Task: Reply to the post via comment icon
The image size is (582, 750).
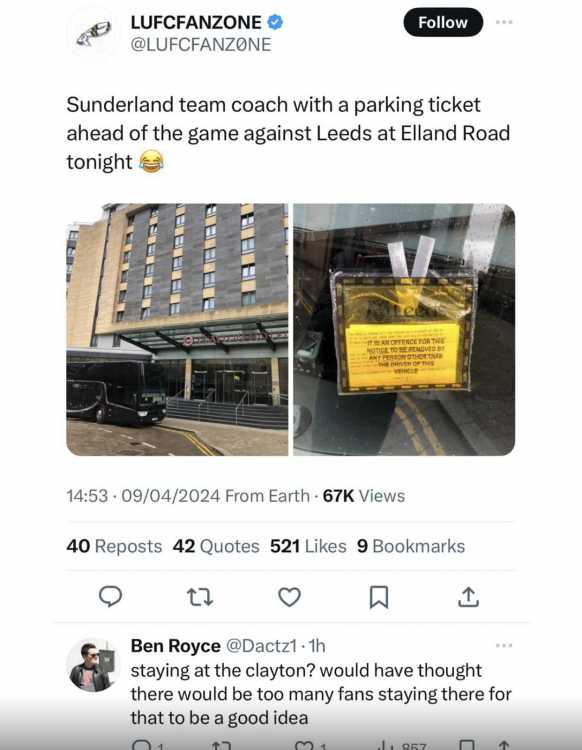Action: click(x=110, y=597)
